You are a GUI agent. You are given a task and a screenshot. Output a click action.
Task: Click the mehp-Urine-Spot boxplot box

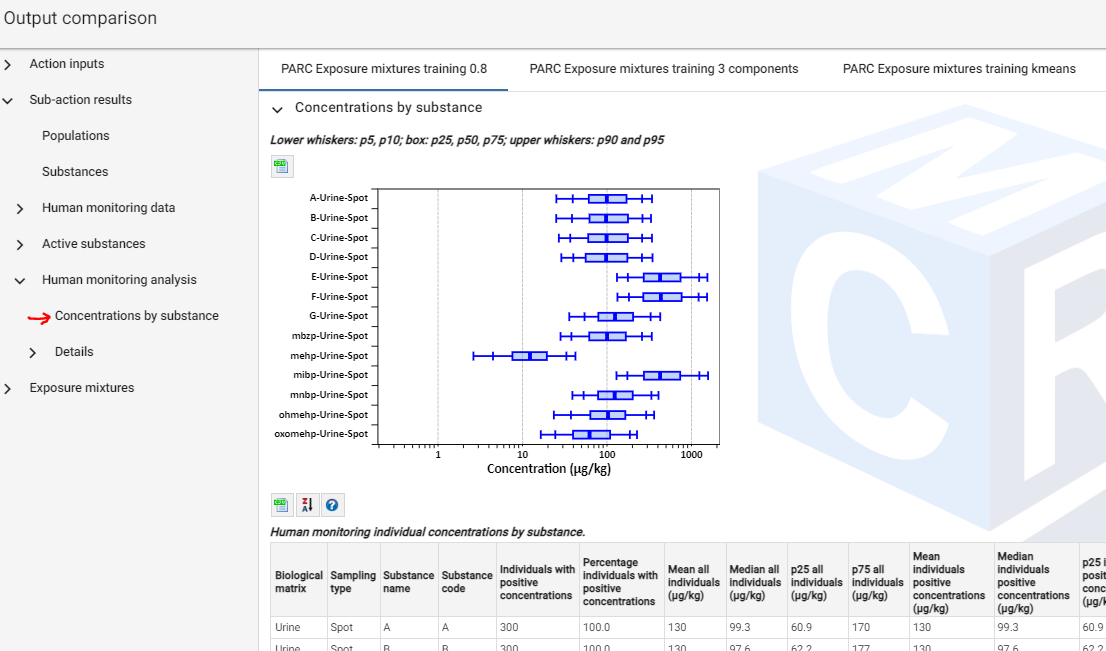point(529,355)
